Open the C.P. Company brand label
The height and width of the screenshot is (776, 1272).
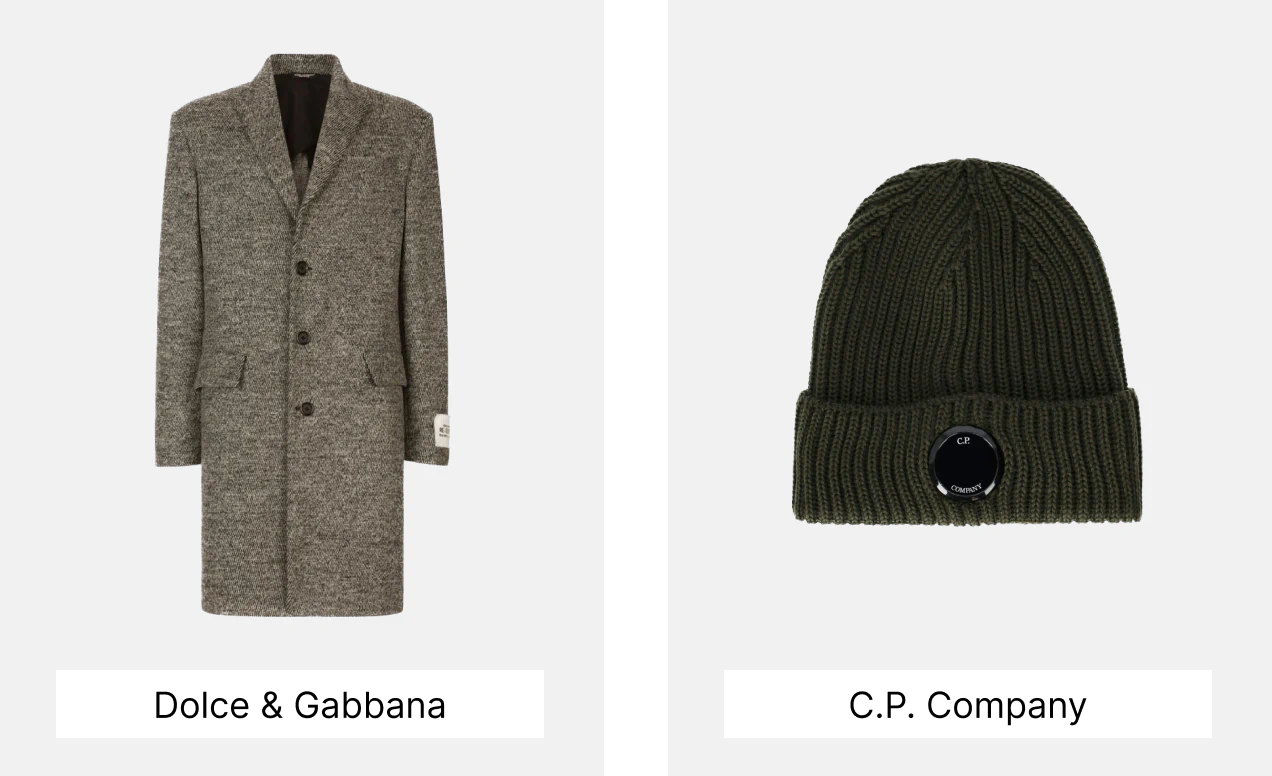[968, 704]
